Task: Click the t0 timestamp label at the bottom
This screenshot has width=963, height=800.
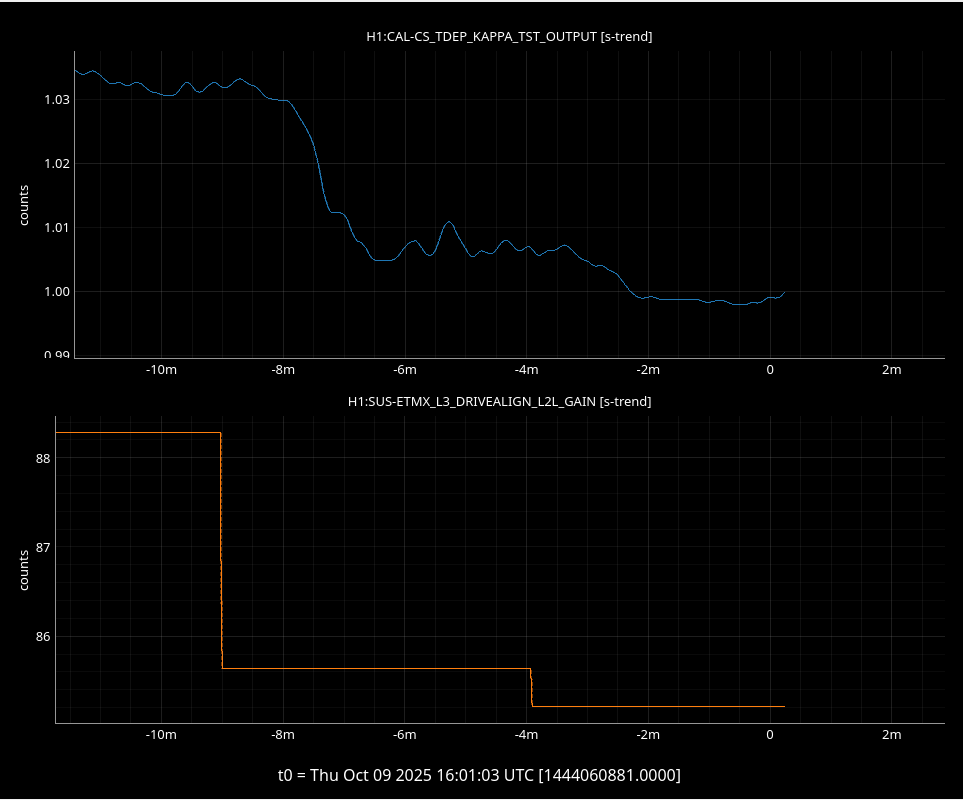Action: (479, 775)
